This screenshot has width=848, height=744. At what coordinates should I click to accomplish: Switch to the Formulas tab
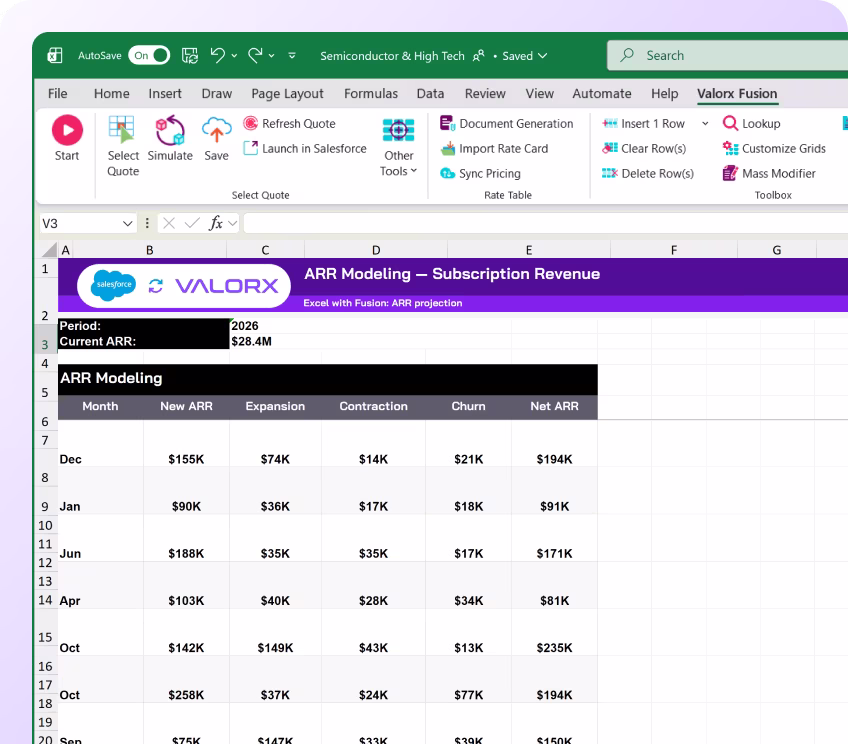point(370,94)
